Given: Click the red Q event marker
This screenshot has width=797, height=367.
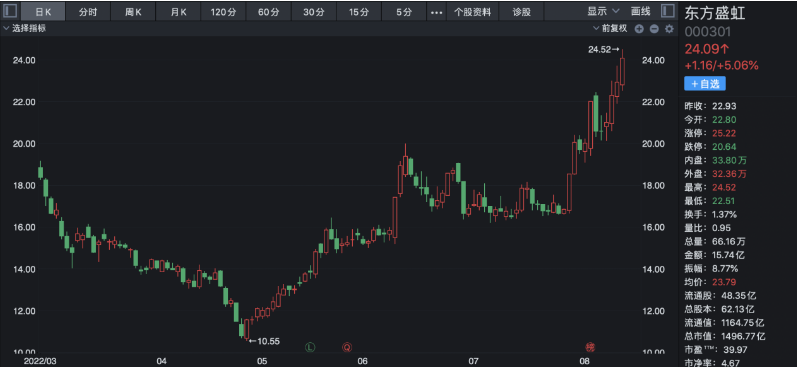Looking at the screenshot, I should [x=347, y=347].
